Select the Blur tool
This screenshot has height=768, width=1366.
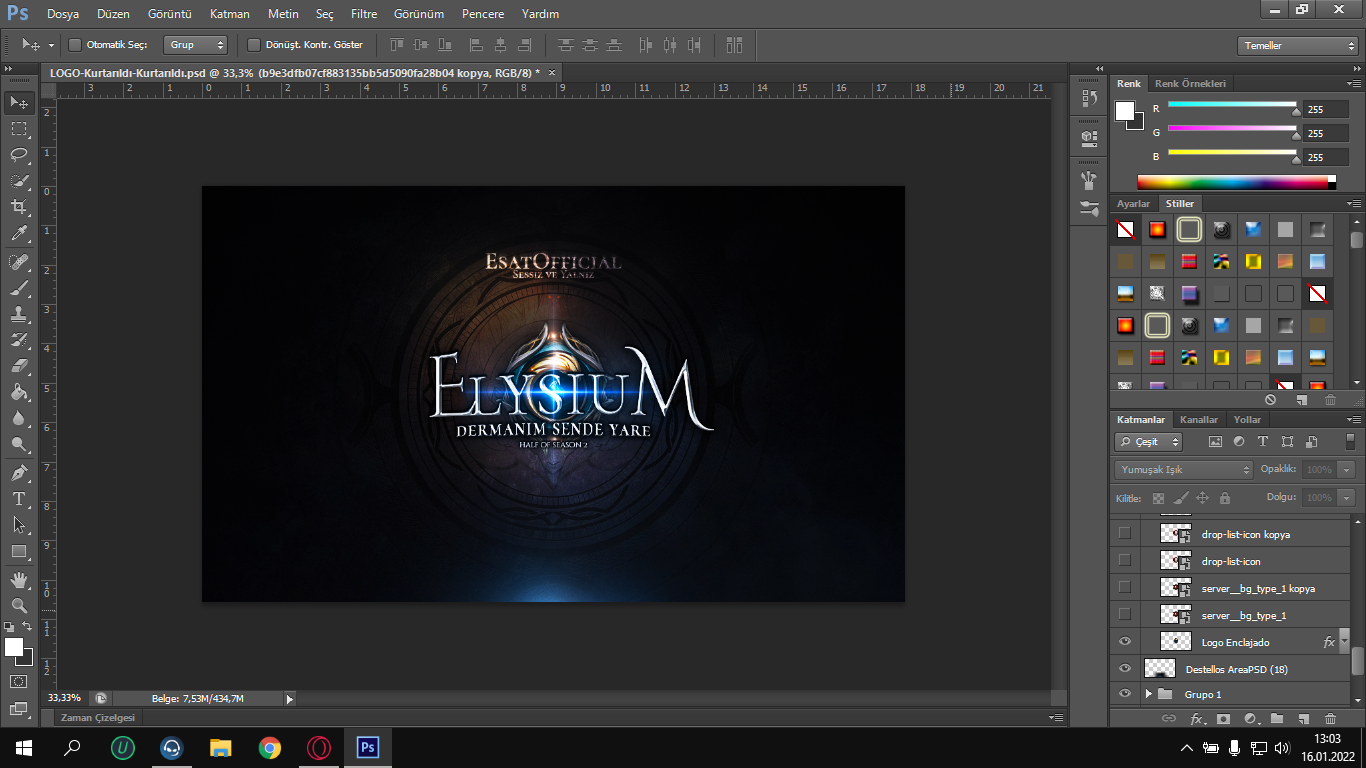click(x=19, y=418)
